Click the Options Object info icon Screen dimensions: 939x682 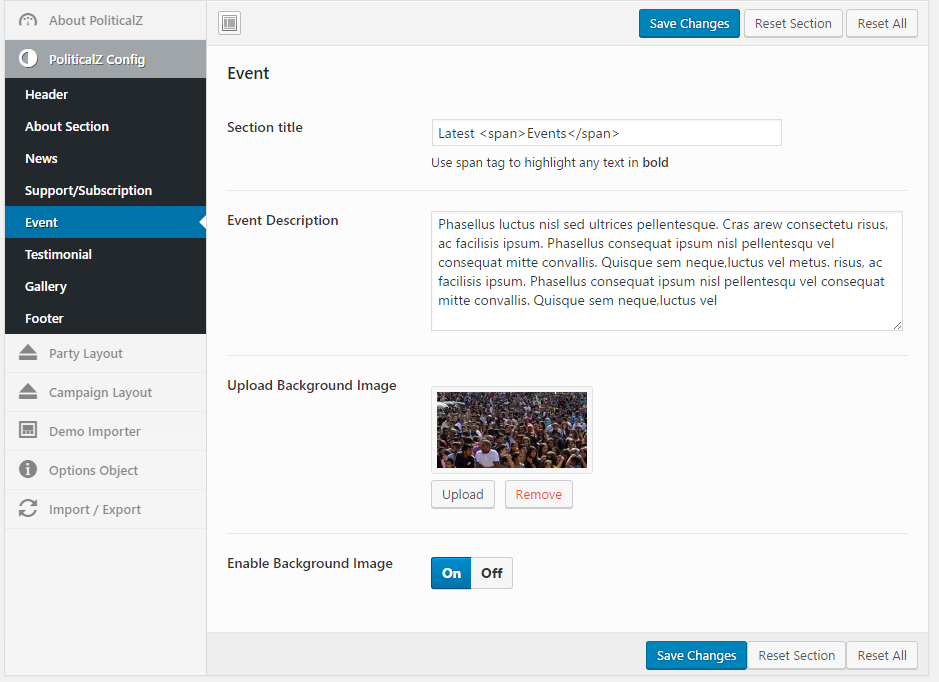click(x=28, y=469)
